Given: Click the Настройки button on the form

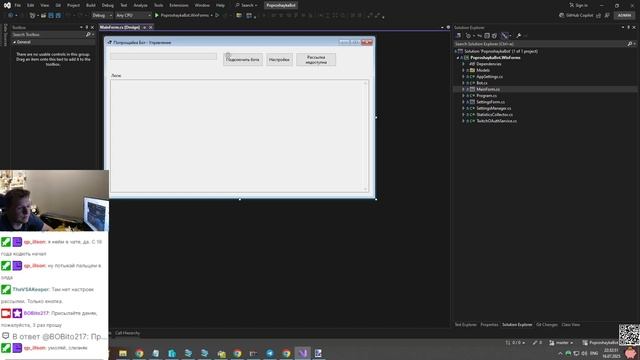Looking at the screenshot, I should (279, 60).
